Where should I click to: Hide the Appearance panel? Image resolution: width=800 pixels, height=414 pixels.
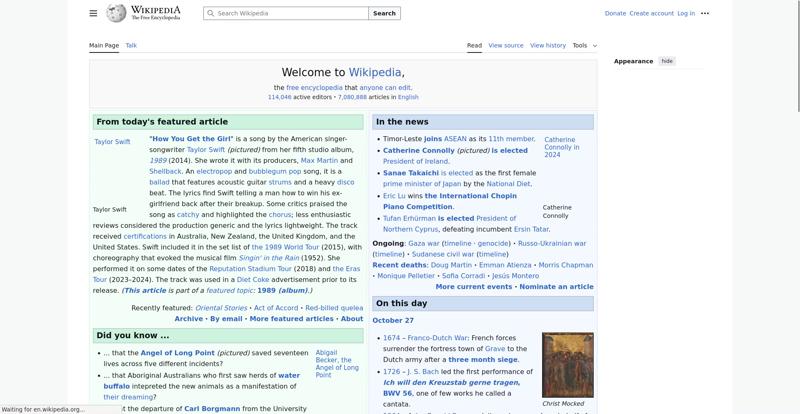pyautogui.click(x=667, y=61)
